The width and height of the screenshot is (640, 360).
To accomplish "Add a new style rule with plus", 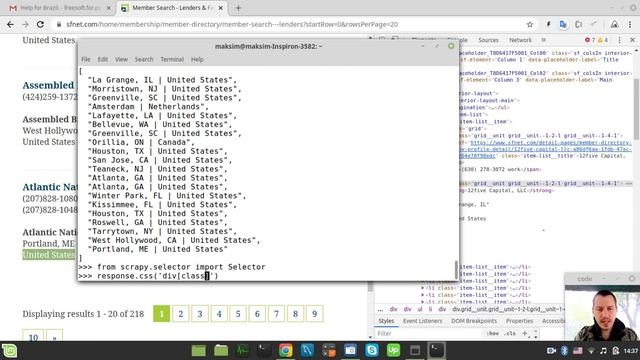I will coord(525,333).
